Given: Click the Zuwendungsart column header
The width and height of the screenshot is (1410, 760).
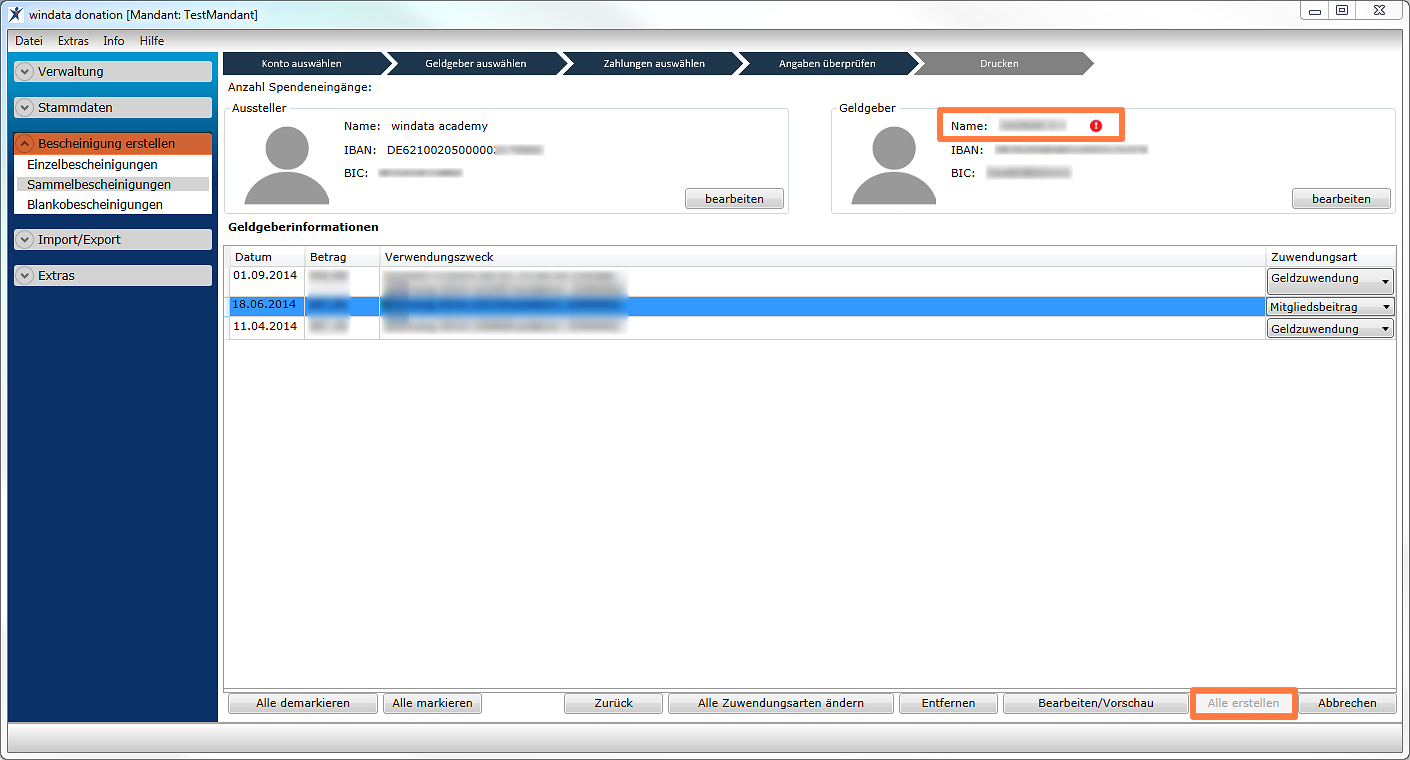Looking at the screenshot, I should (1330, 257).
